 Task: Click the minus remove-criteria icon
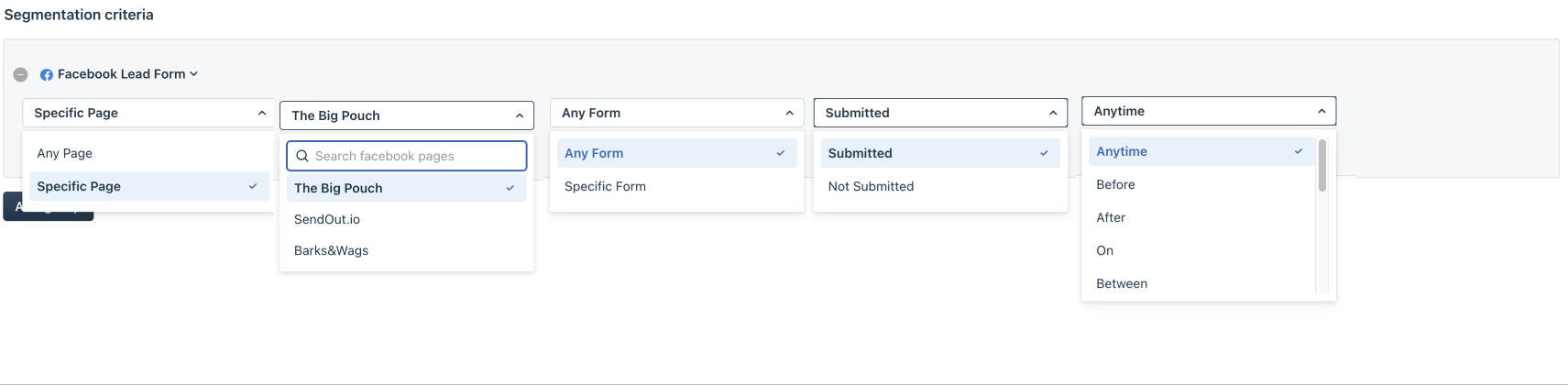pyautogui.click(x=20, y=74)
